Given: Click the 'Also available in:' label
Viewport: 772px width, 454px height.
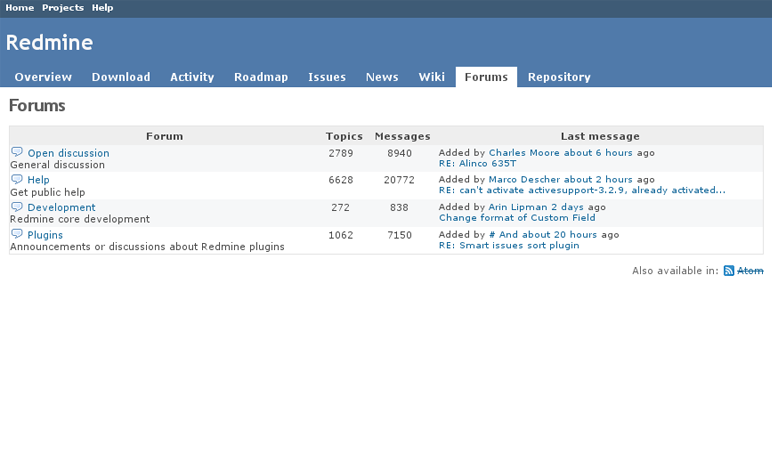Looking at the screenshot, I should coord(676,271).
